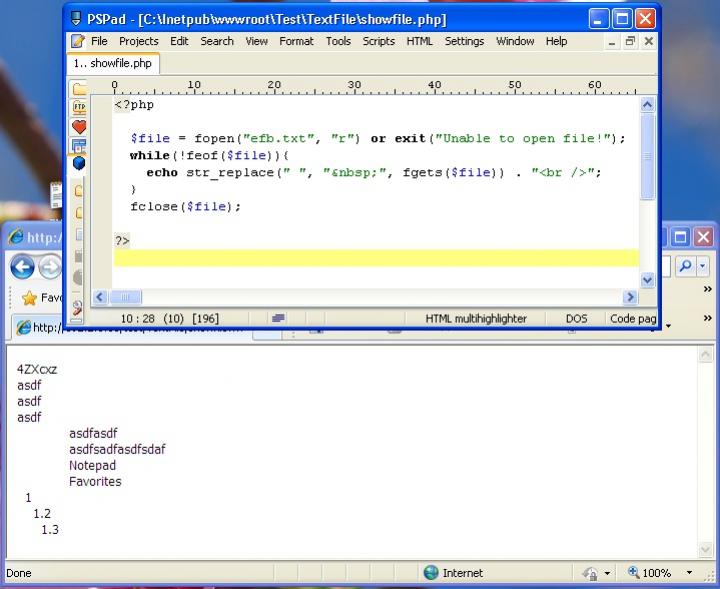The height and width of the screenshot is (589, 720).
Task: Click the HTML multihighlighter status entry
Action: 476,318
